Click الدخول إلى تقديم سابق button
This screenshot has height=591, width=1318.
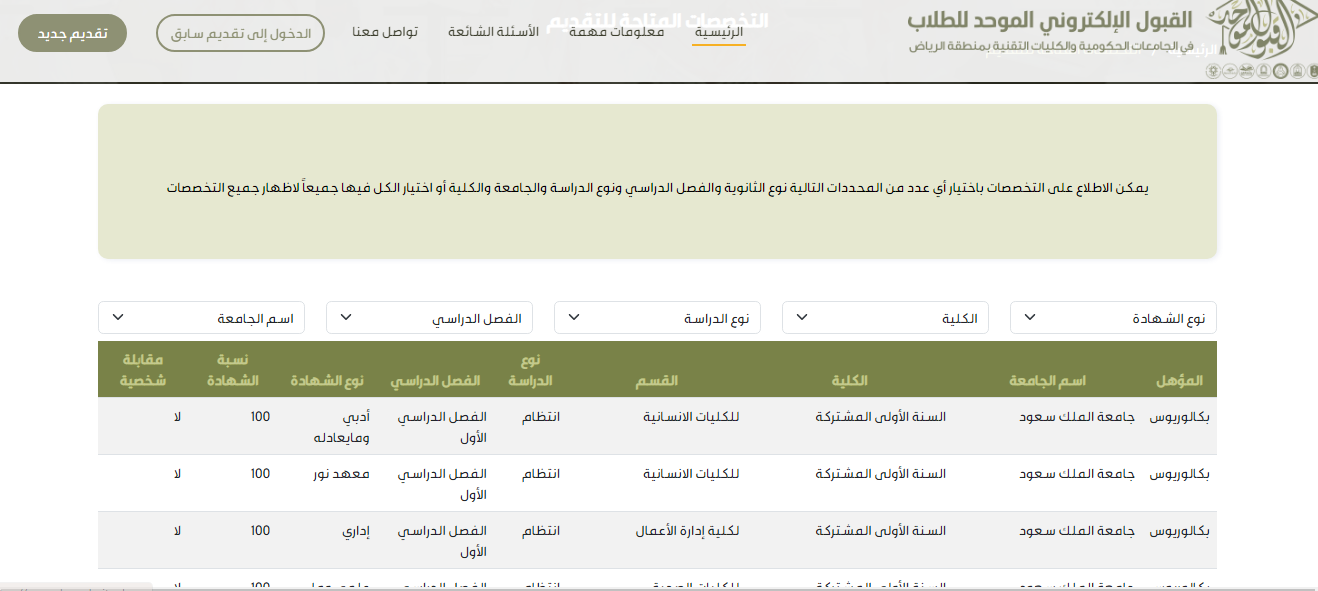[240, 33]
